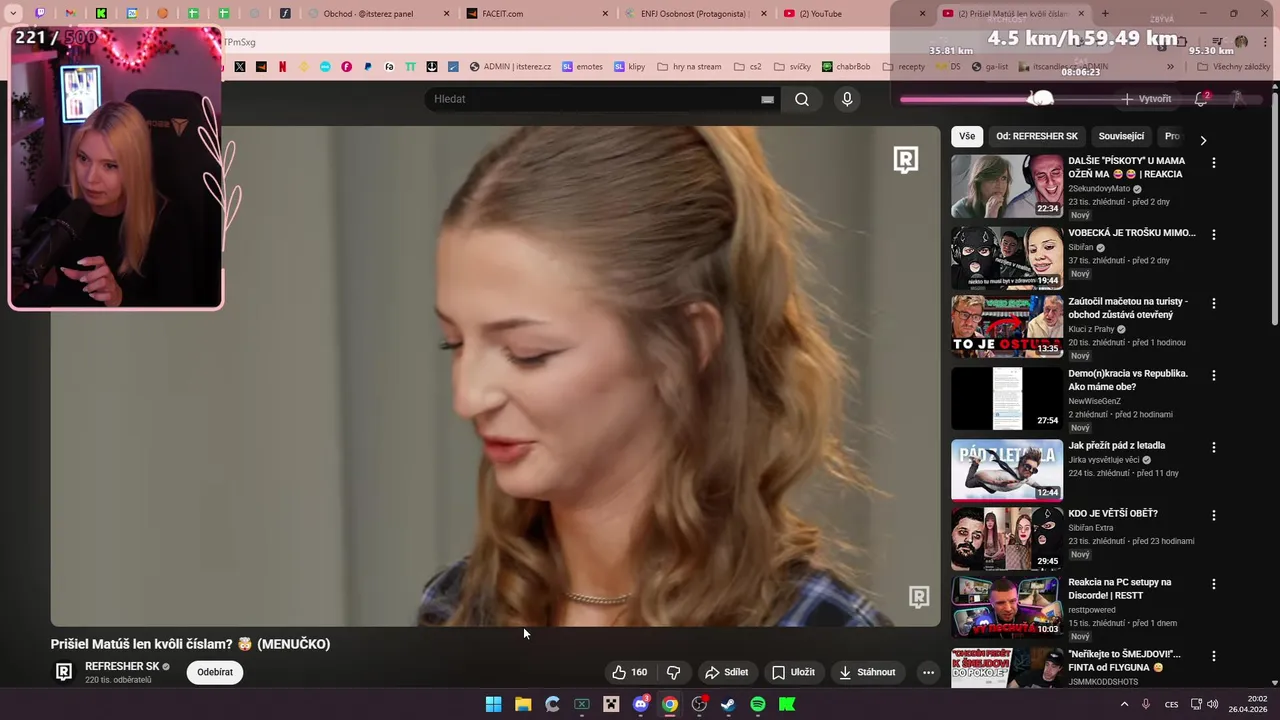Open Chrome tab search dropdown arrow

[13, 14]
